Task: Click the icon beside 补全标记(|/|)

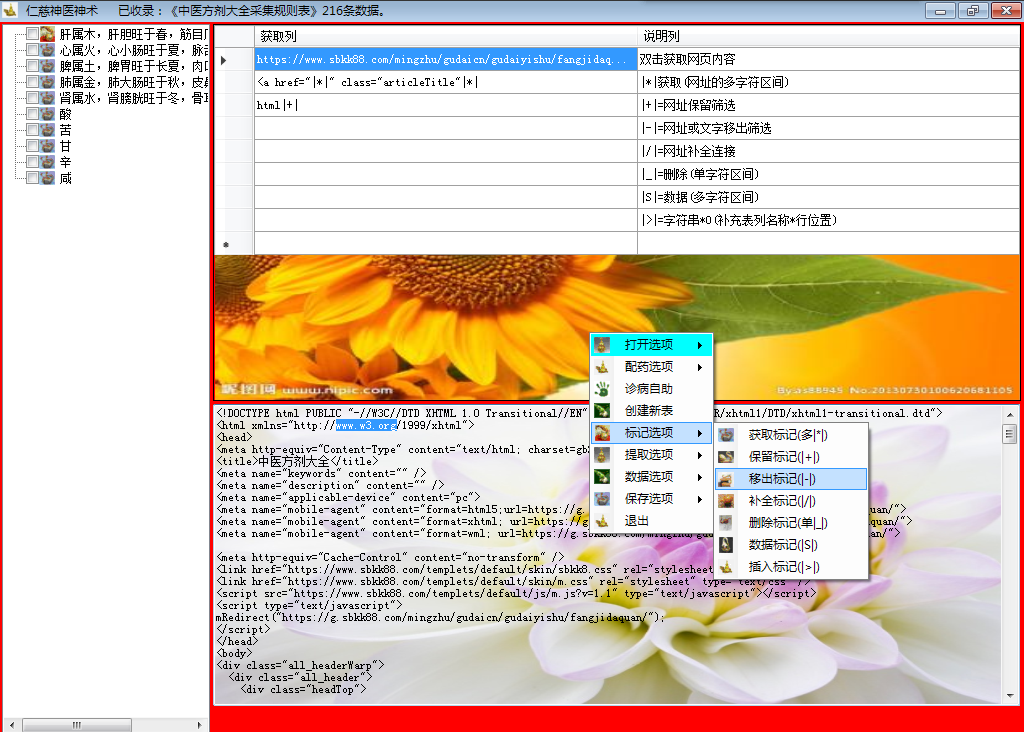Action: [726, 501]
